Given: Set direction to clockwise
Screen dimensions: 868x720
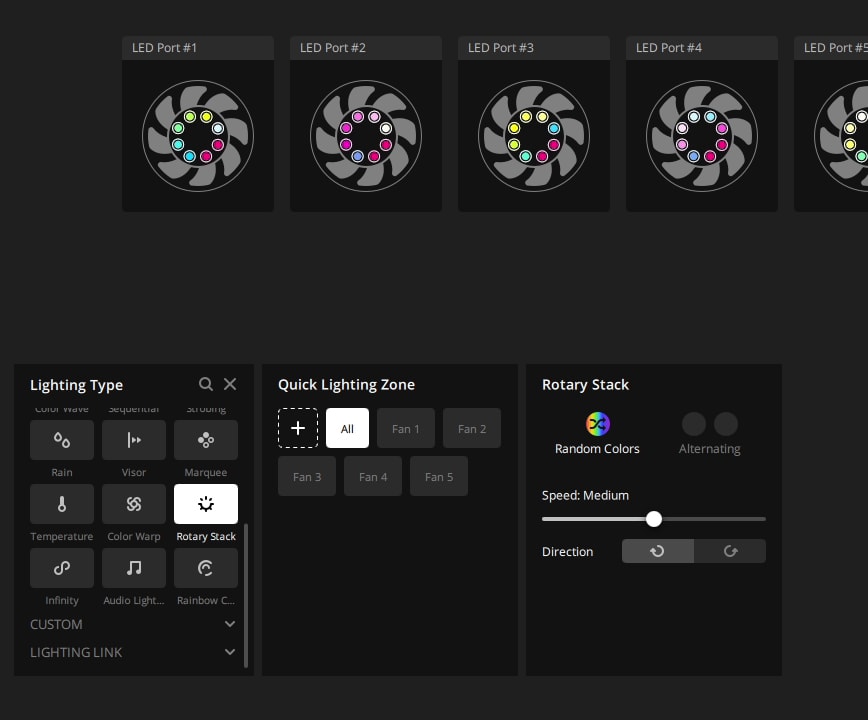Looking at the screenshot, I should click(730, 551).
